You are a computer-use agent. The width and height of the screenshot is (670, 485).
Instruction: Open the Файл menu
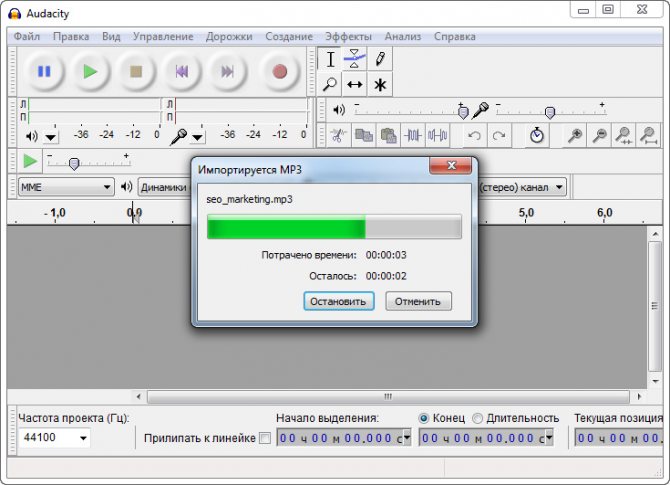click(26, 37)
